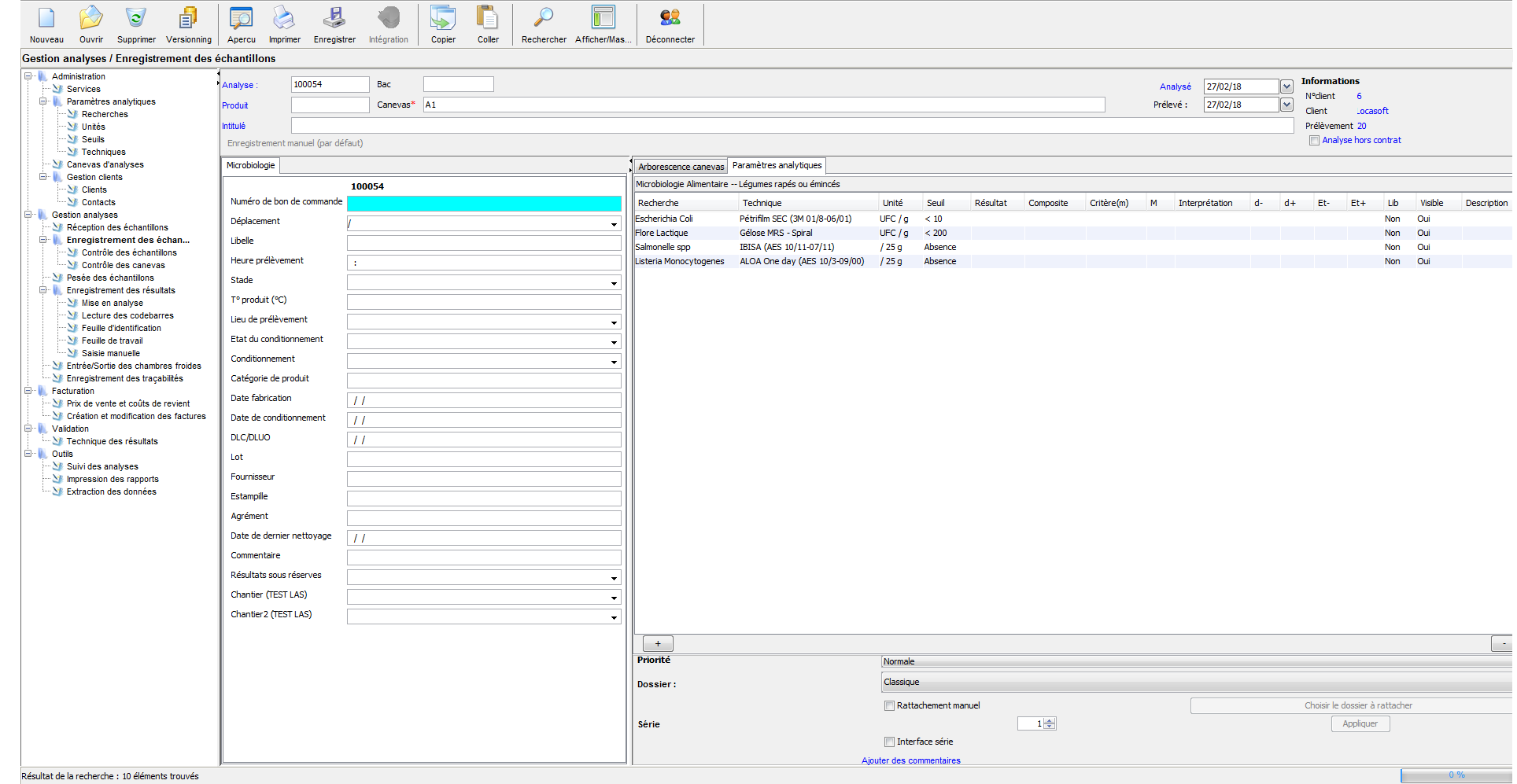Open the Versionning tool
Screen dimensions: 1517x784
(189, 24)
